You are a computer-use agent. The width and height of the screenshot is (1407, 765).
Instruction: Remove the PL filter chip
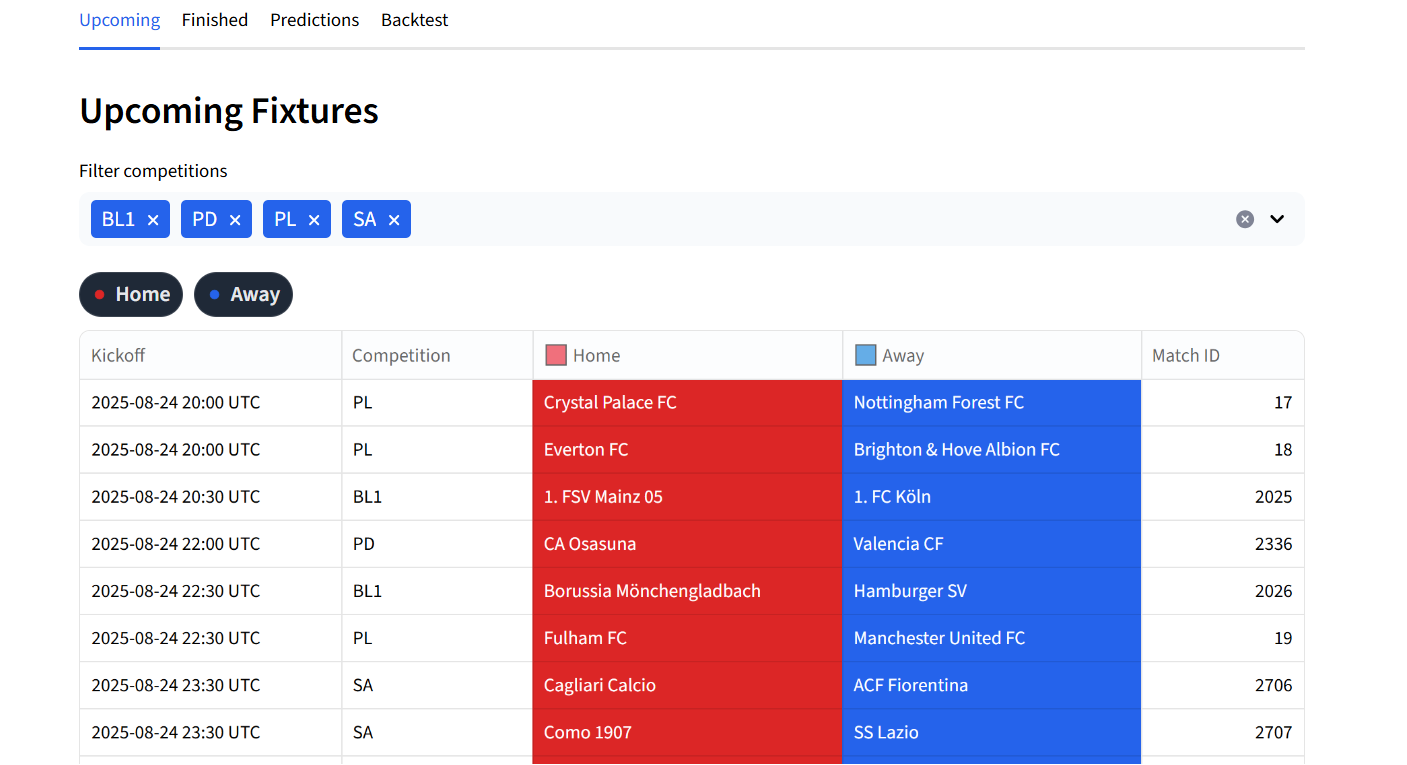pyautogui.click(x=314, y=220)
